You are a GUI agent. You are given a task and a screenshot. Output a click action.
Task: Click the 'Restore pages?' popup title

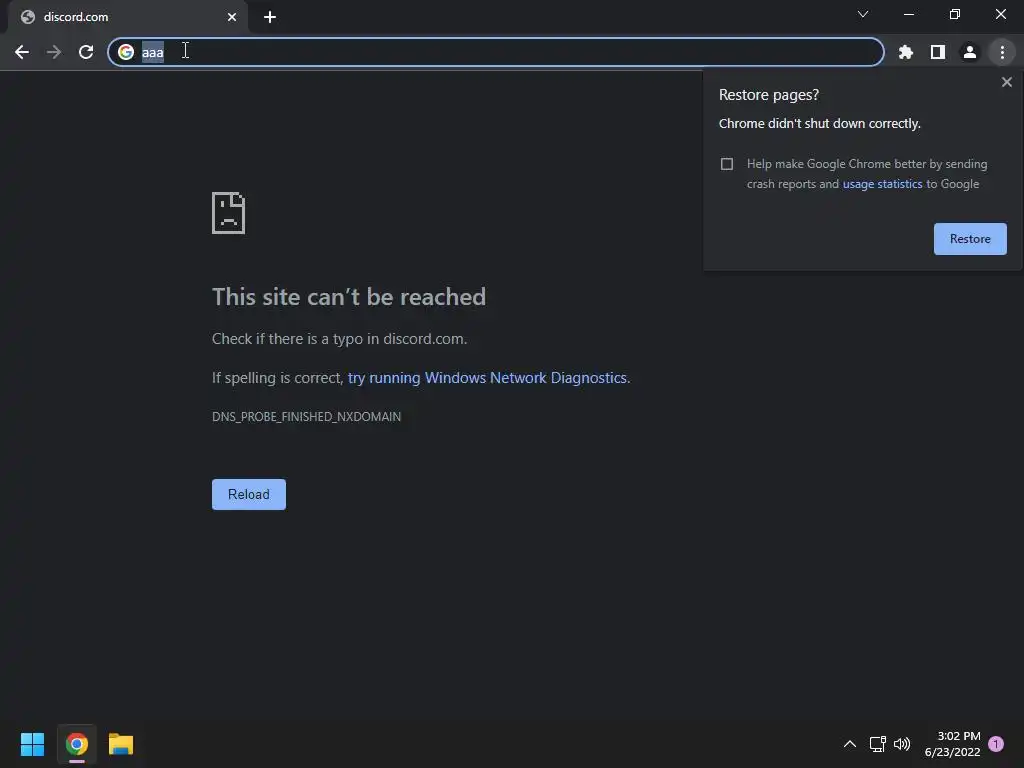coord(769,95)
